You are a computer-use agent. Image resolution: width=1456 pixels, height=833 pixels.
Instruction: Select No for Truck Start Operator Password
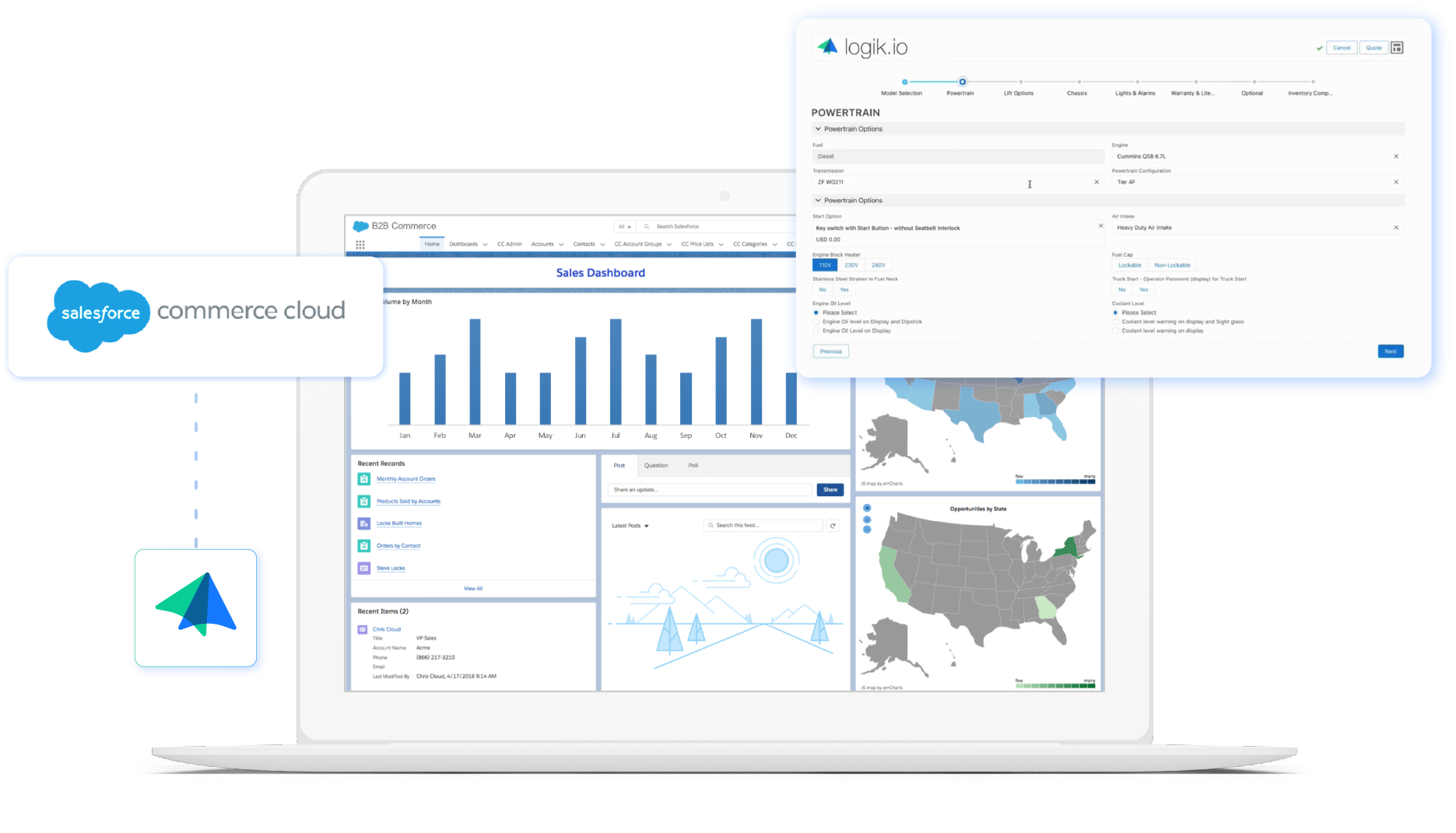click(x=1122, y=289)
